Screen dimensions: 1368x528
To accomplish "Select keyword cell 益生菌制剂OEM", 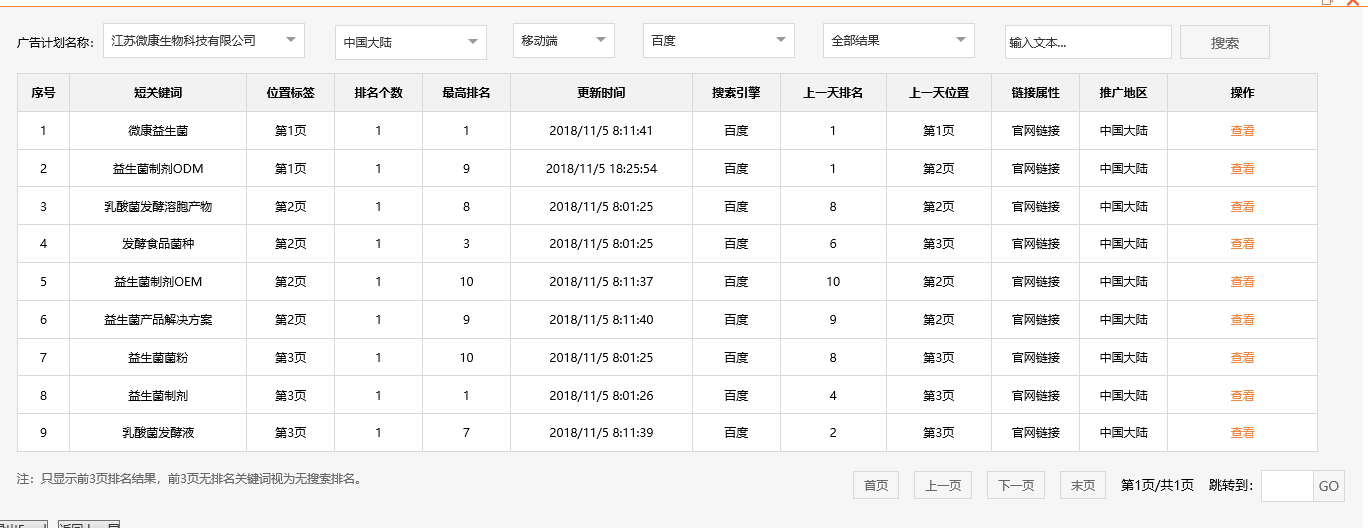I will 158,281.
